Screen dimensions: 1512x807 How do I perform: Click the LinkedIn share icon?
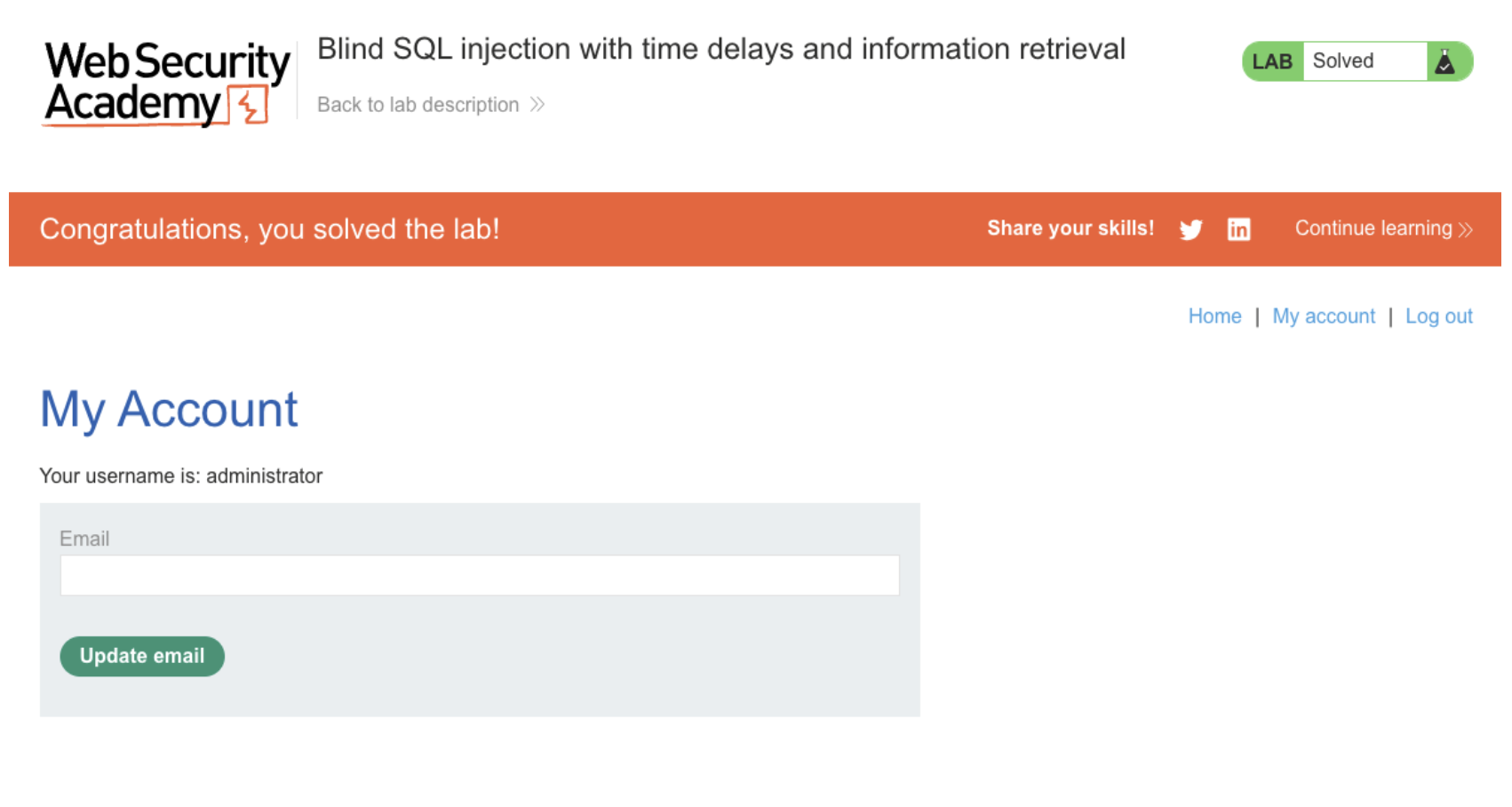tap(1238, 230)
